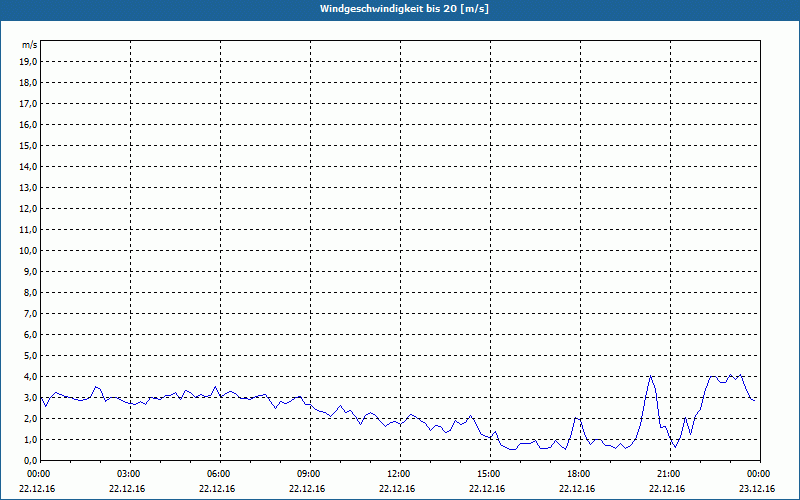Pick the '22.12.16' date under 18:00
Screen dimensions: 800x500
[577, 489]
